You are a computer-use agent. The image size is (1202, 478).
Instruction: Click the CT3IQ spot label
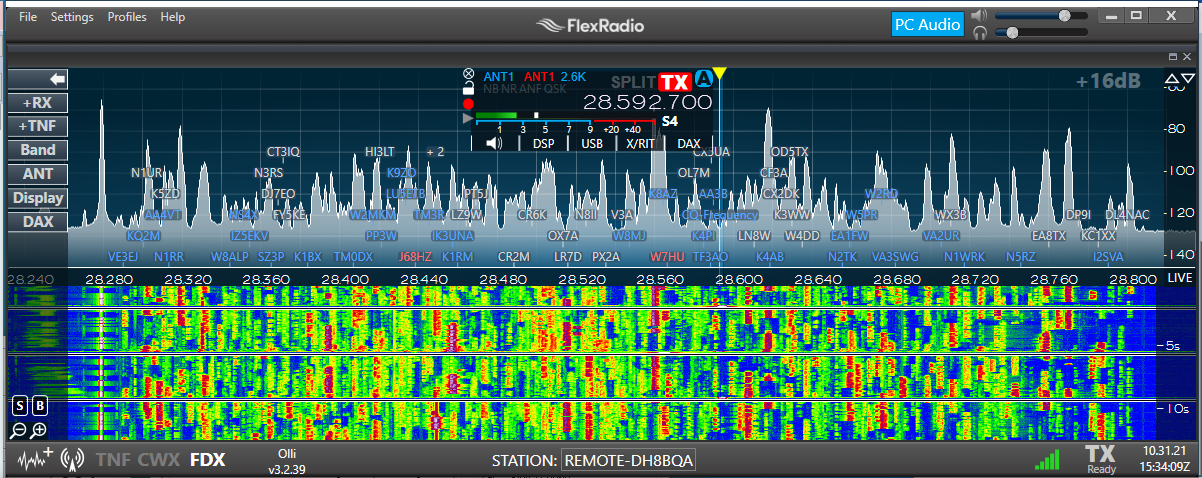coord(283,152)
